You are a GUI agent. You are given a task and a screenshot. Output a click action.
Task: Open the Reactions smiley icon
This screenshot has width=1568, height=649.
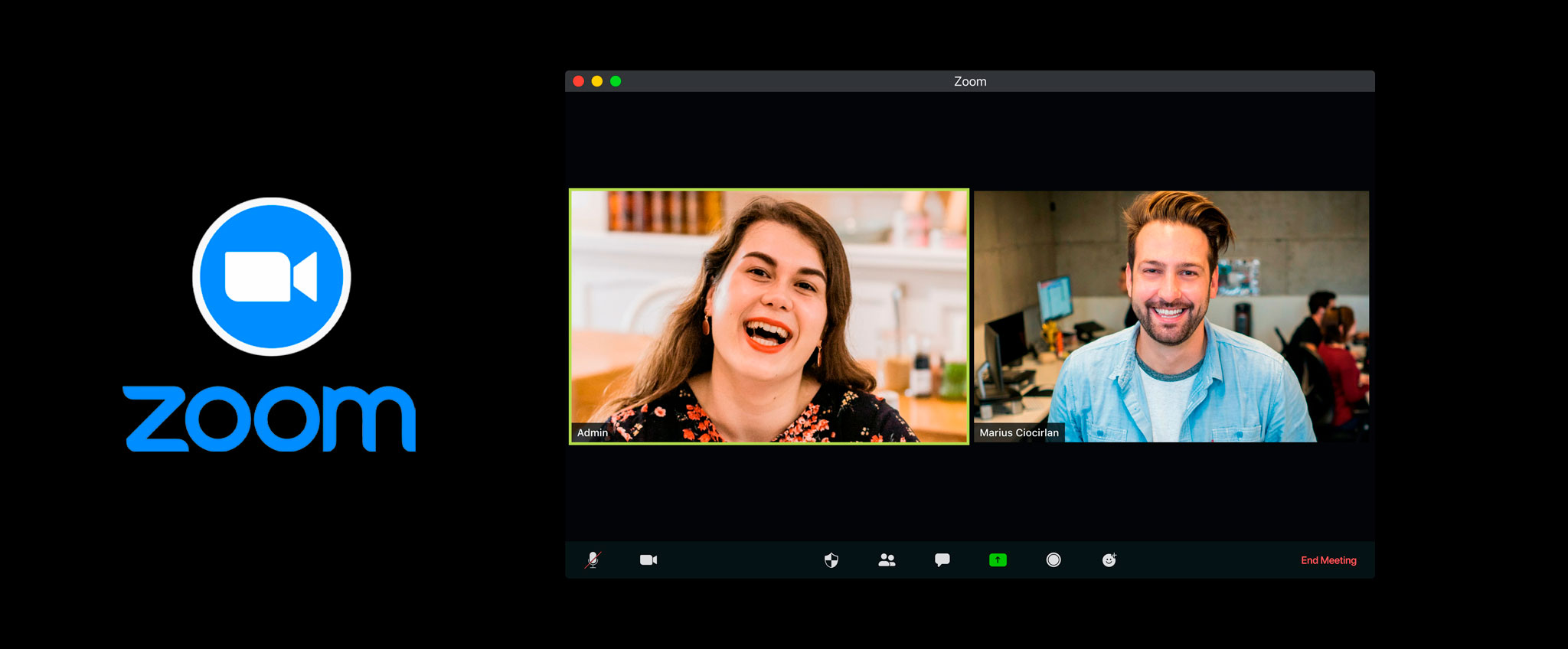pyautogui.click(x=1109, y=560)
